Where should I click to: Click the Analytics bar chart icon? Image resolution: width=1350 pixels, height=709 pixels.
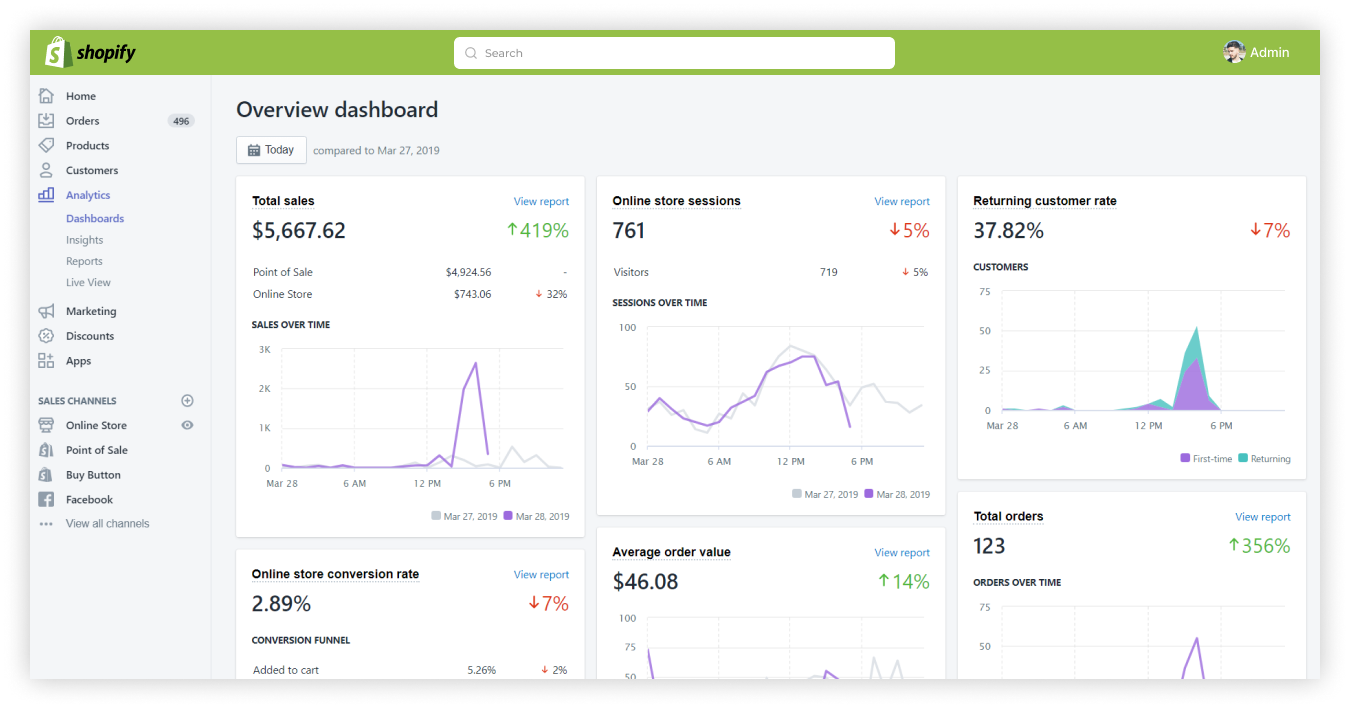point(46,195)
